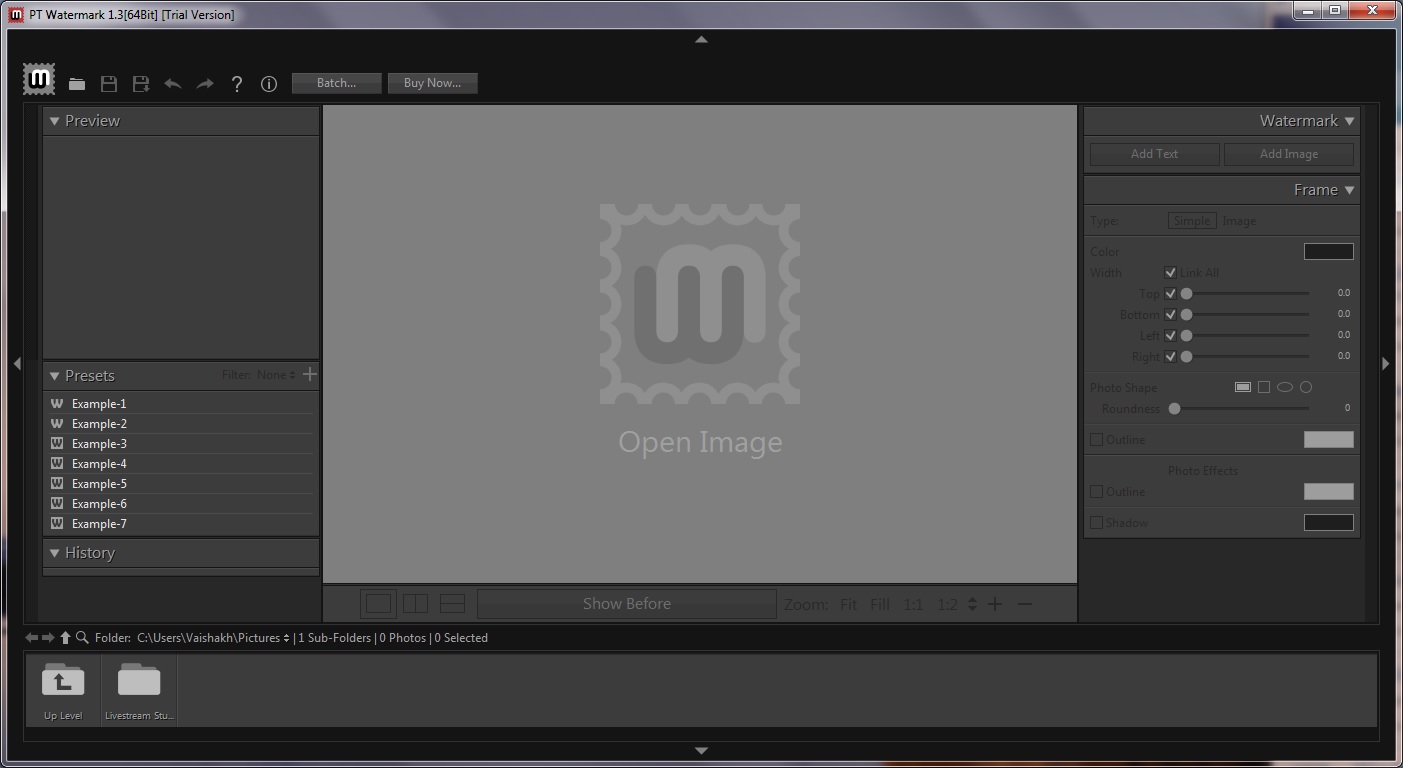1403x768 pixels.
Task: Go up one folder with up arrow
Action: 65,637
